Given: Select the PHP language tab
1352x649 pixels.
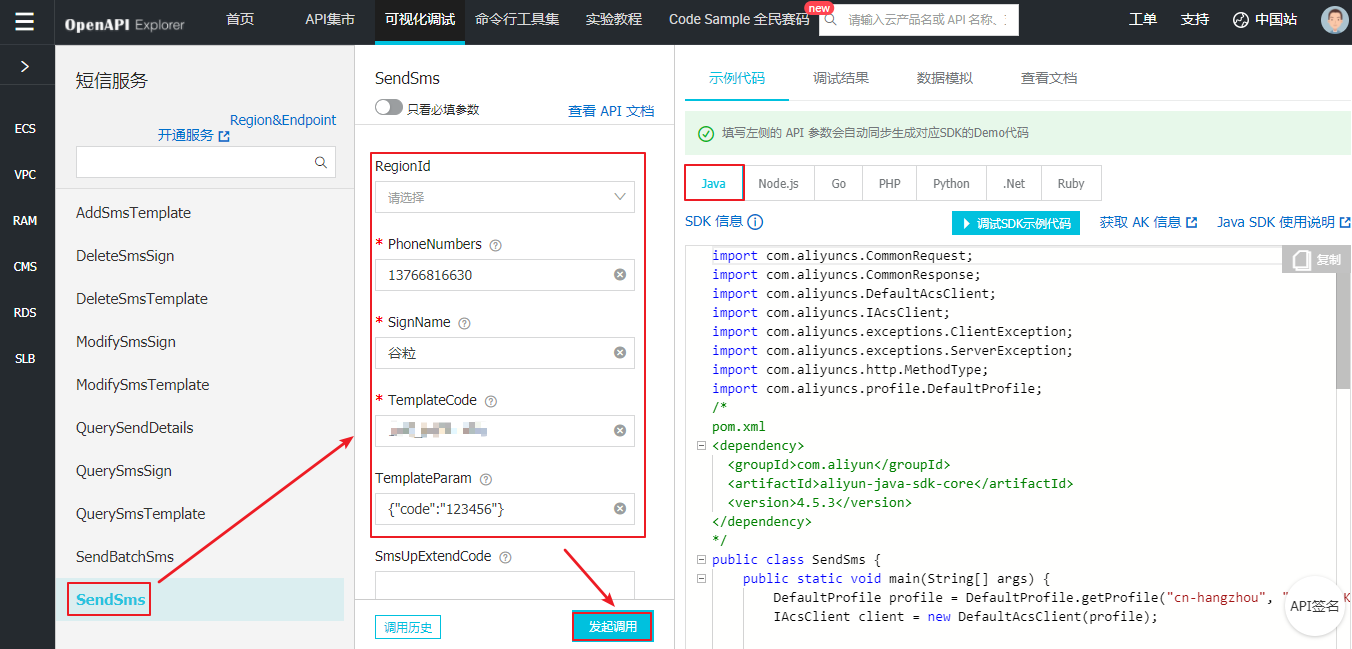Looking at the screenshot, I should click(x=890, y=184).
